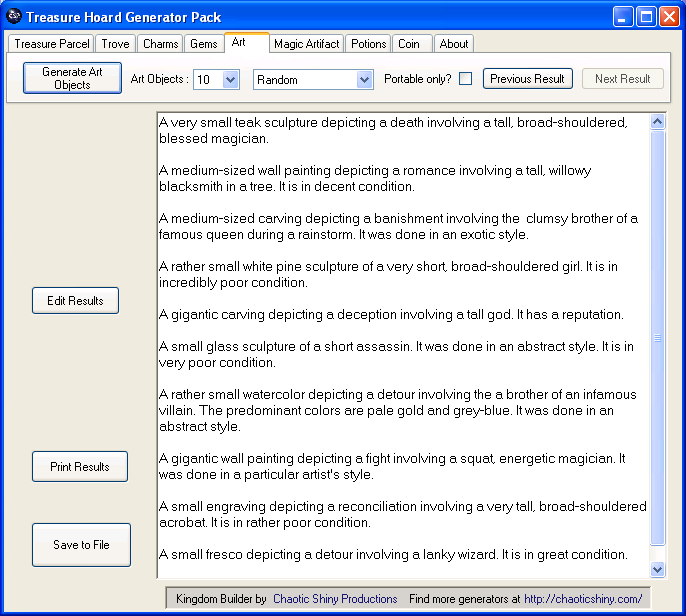Go to the Magic Artifact tab
686x616 pixels.
coord(306,44)
